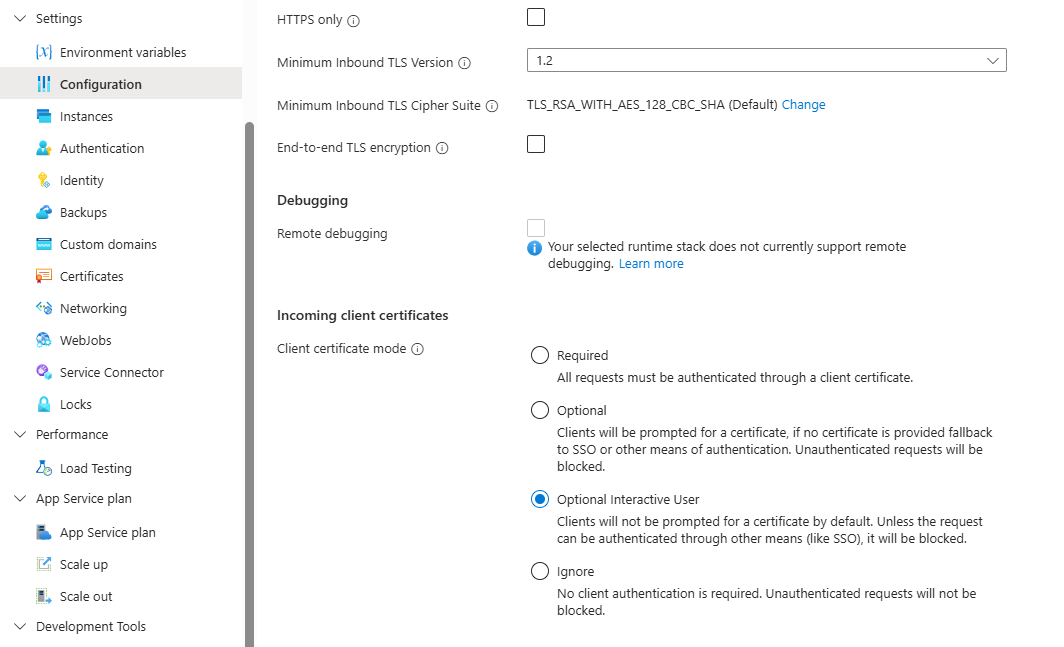Toggle End-to-end TLS encryption checkbox
This screenshot has width=1064, height=647.
[x=536, y=144]
